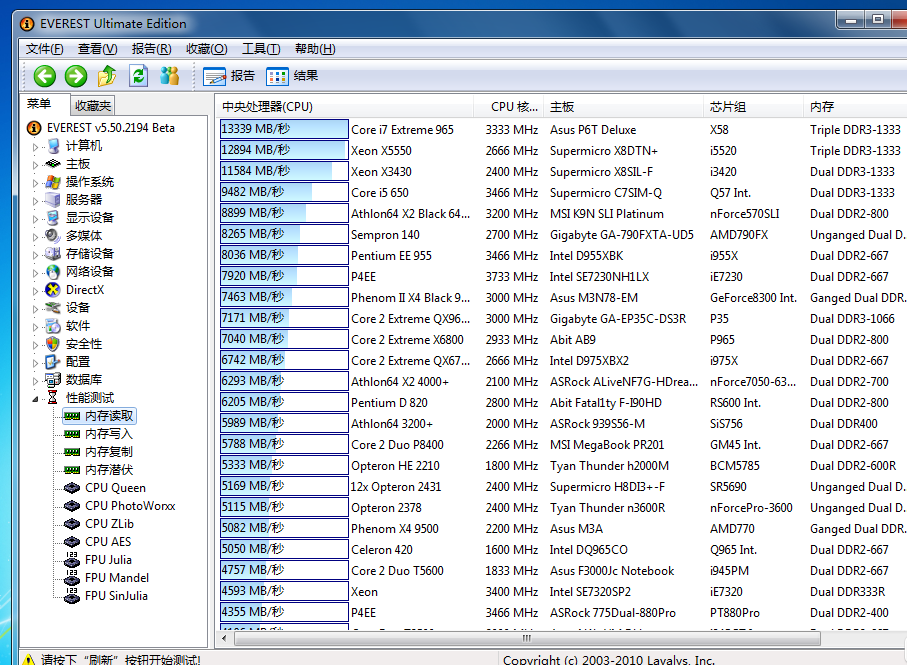Click the two-people icon in the toolbar
Viewport: 907px width, 665px height.
(170, 76)
